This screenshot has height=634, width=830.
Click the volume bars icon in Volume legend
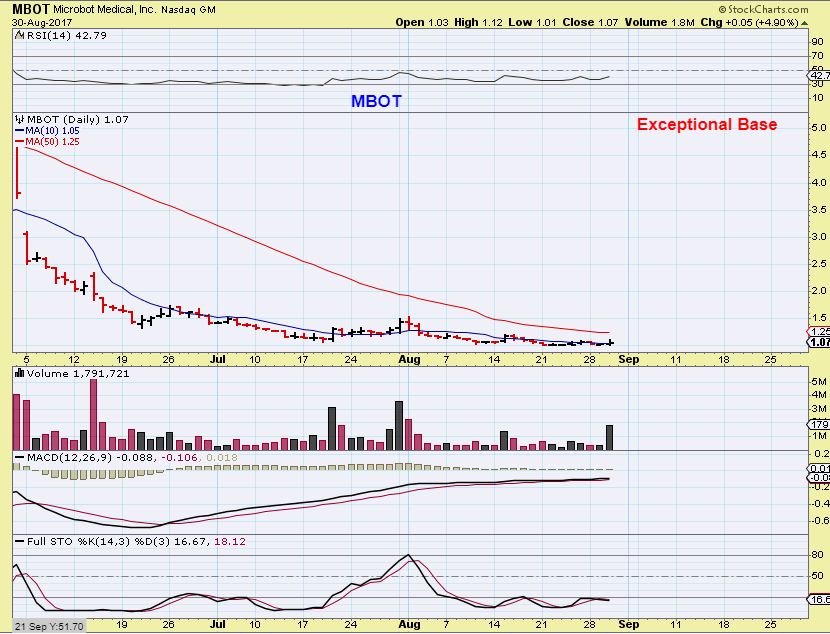point(20,373)
